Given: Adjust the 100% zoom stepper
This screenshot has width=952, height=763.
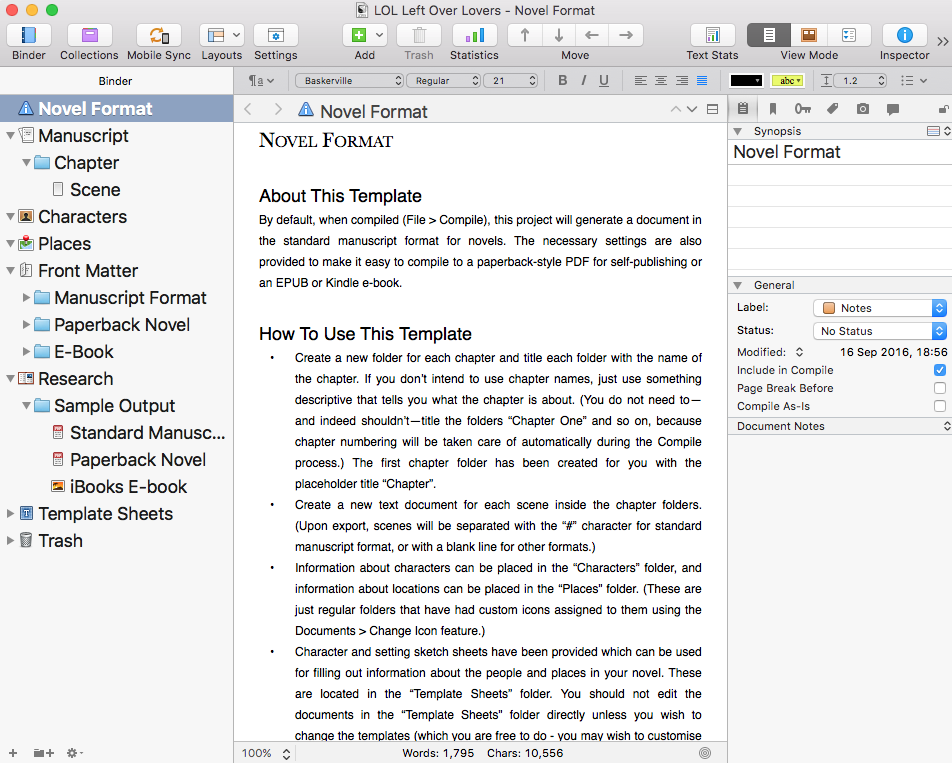Looking at the screenshot, I should point(286,753).
